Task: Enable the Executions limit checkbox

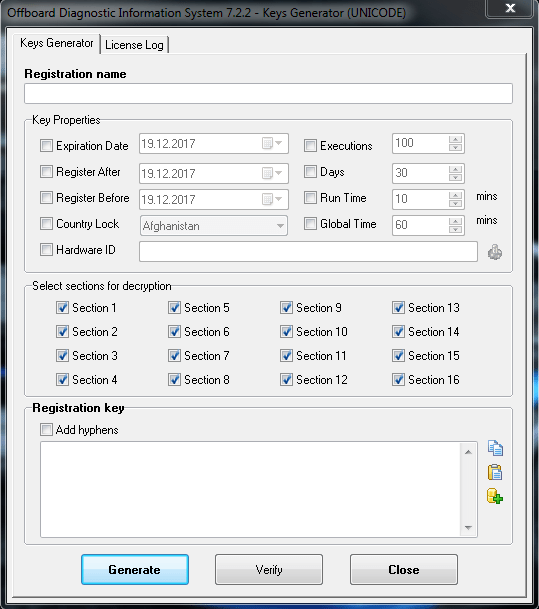Action: pos(310,146)
